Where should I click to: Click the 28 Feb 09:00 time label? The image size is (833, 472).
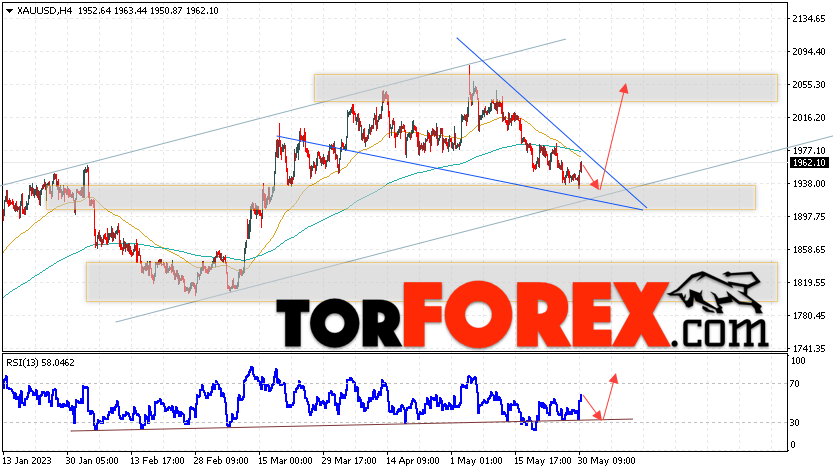pyautogui.click(x=221, y=460)
